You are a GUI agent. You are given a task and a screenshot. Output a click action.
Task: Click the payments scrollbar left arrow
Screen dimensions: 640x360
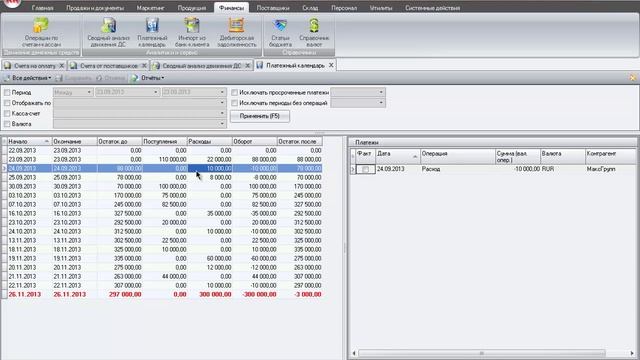click(x=354, y=353)
